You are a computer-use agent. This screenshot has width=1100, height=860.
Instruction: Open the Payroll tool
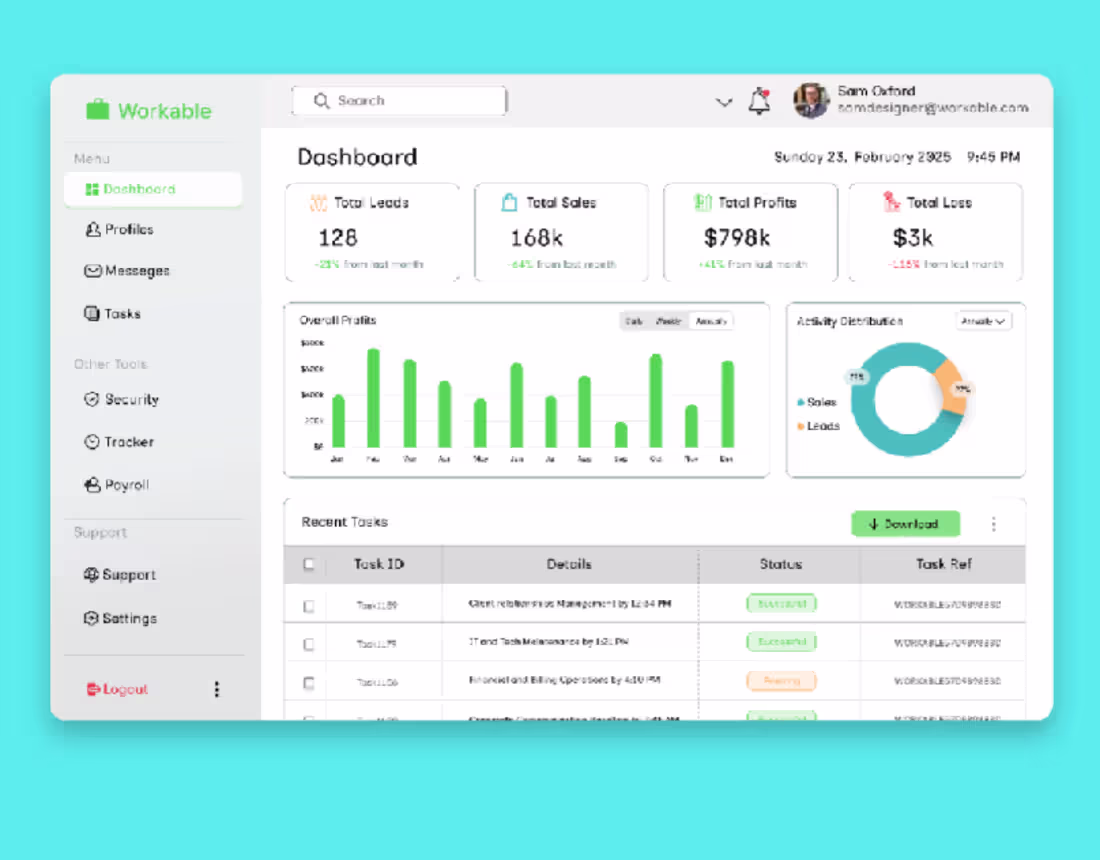(91, 485)
